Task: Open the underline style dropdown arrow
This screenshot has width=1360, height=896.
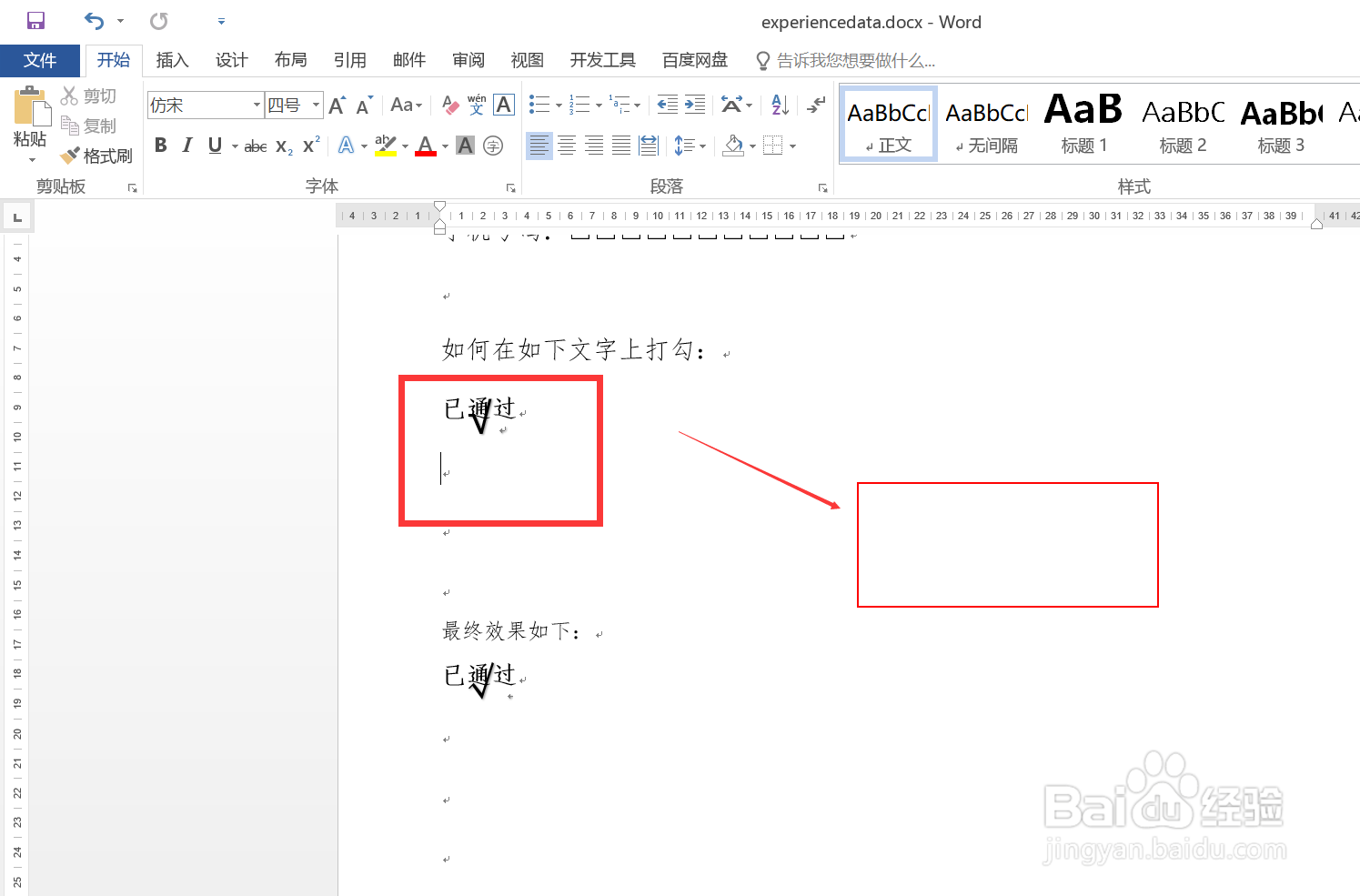Action: tap(235, 146)
